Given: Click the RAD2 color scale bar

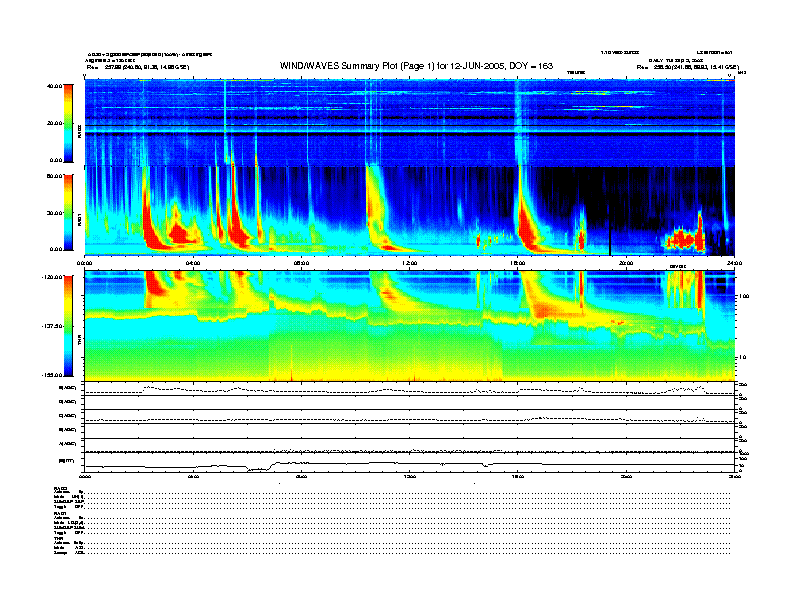Looking at the screenshot, I should pos(68,123).
